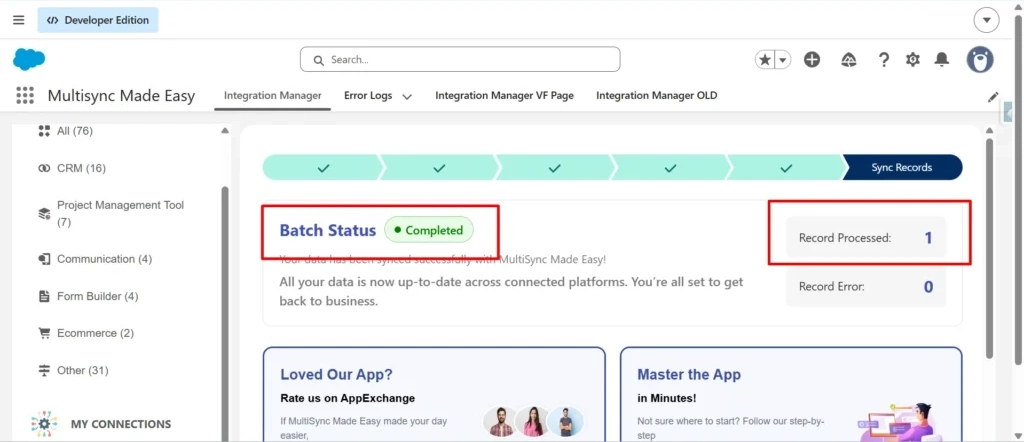Open the user avatar profile menu
The image size is (1024, 442).
point(980,59)
